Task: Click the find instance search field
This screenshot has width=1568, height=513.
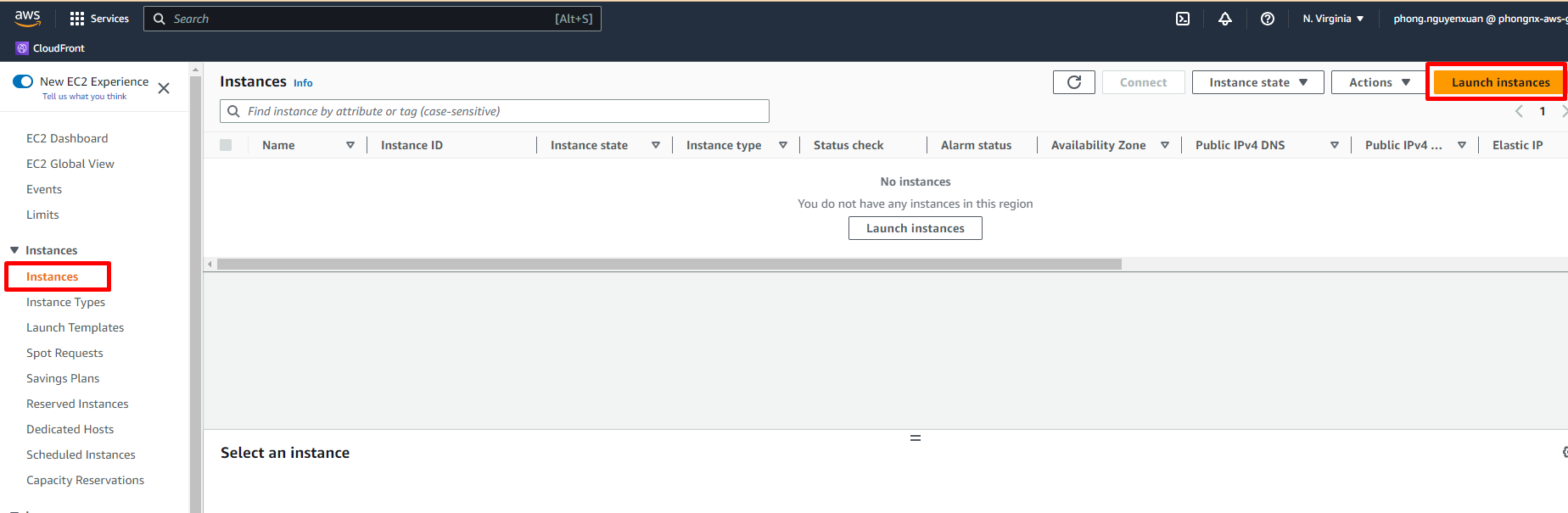Action: pos(501,111)
